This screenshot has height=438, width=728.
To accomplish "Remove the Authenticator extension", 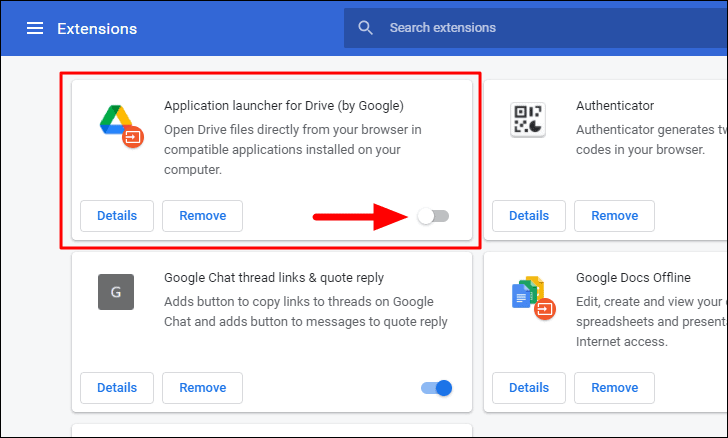I will [x=614, y=216].
